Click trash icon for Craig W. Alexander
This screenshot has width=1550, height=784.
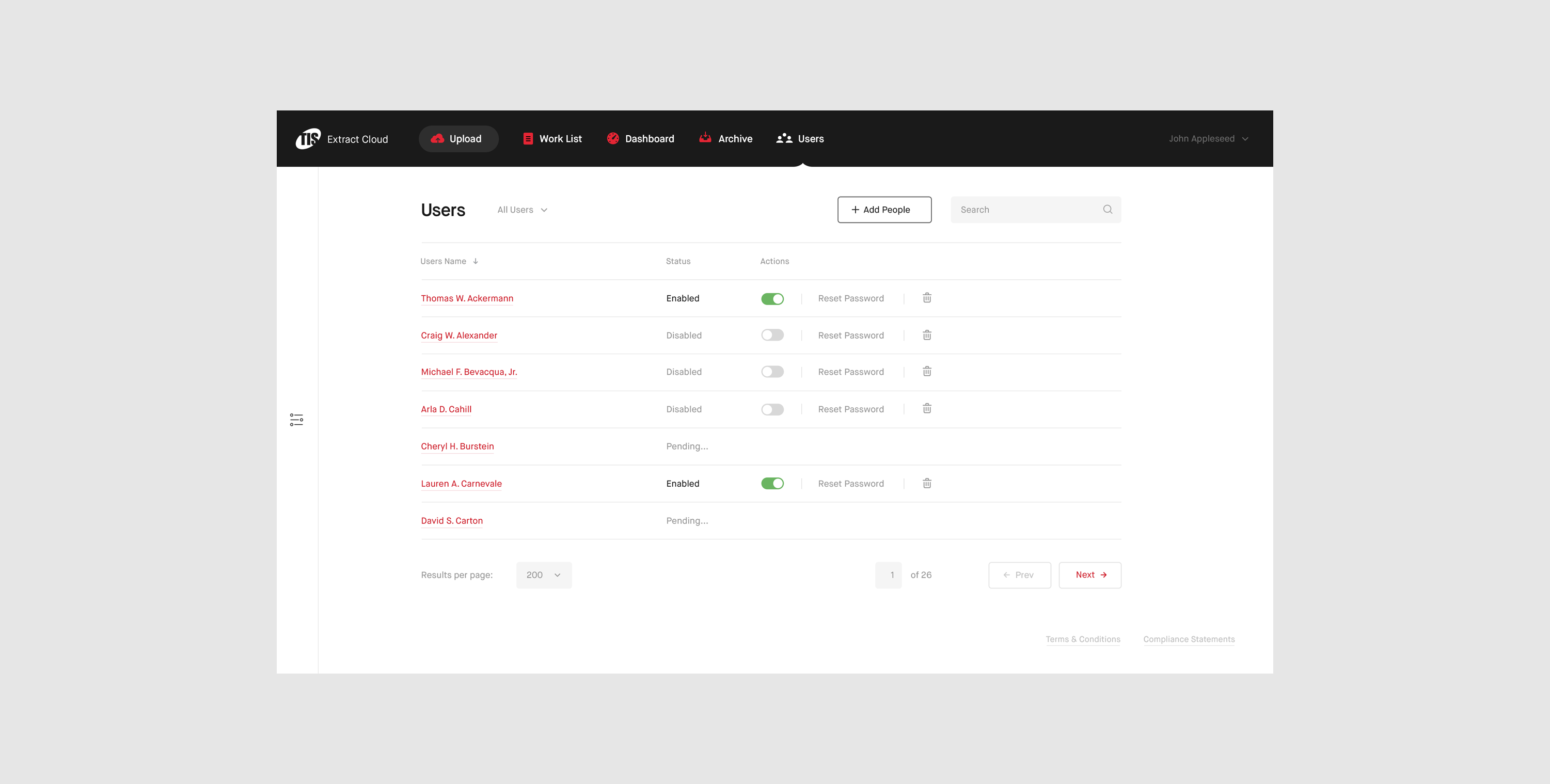click(x=927, y=335)
